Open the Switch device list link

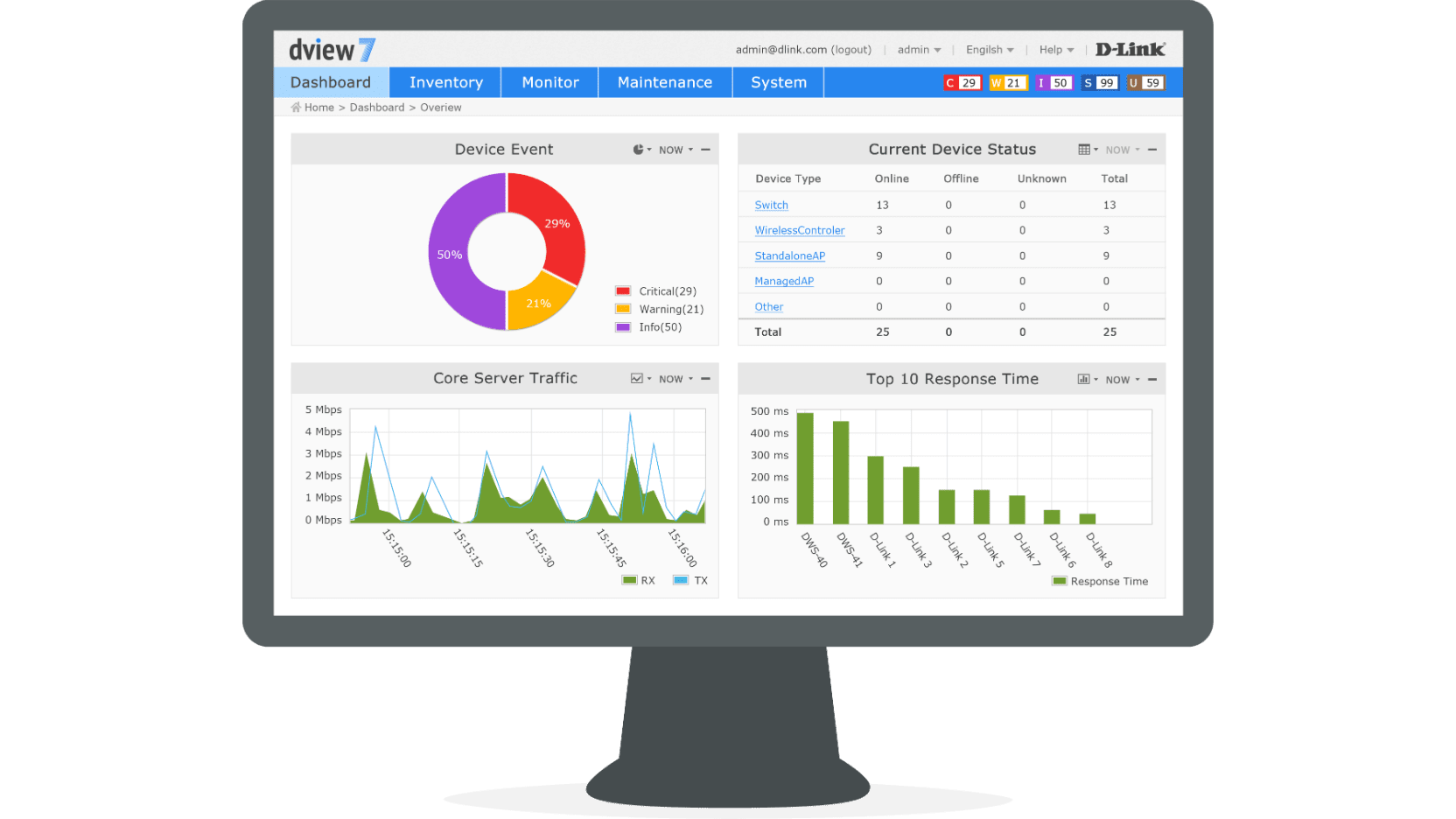(x=771, y=204)
